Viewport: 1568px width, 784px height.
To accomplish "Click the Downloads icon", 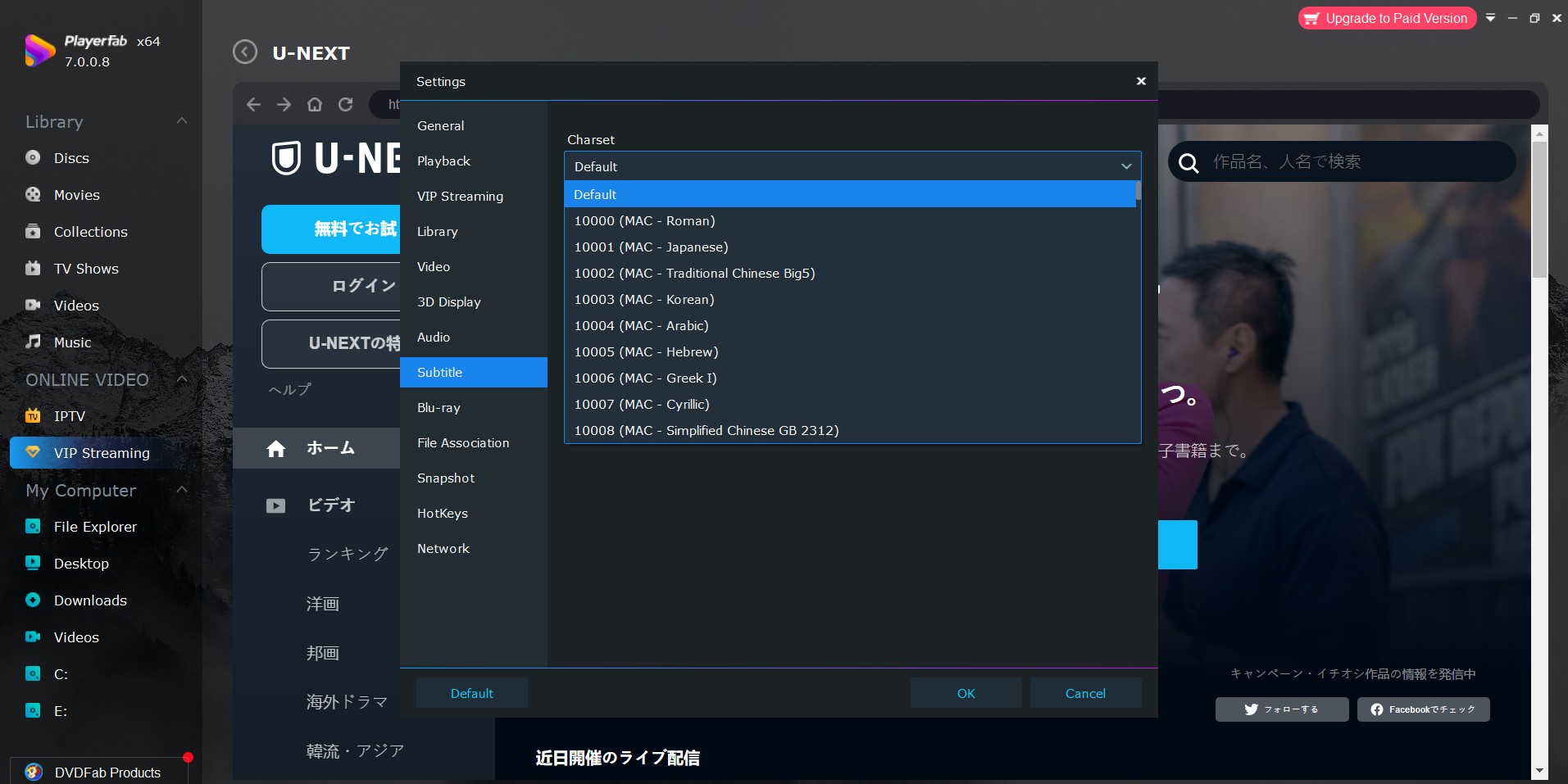I will pyautogui.click(x=33, y=600).
